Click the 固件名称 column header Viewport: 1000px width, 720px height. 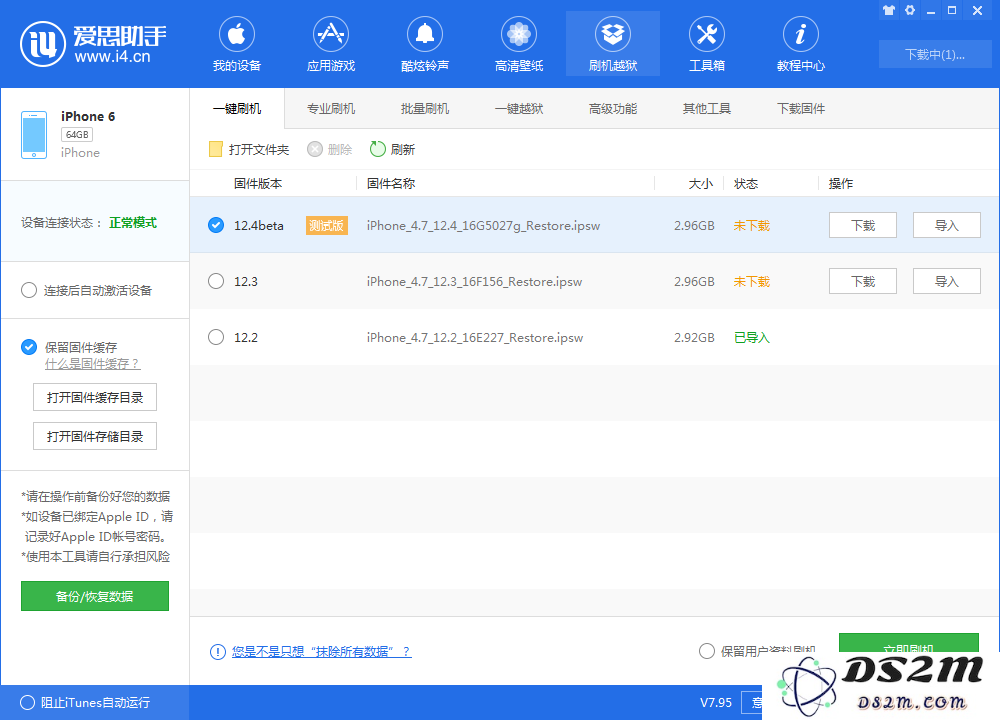click(x=391, y=184)
